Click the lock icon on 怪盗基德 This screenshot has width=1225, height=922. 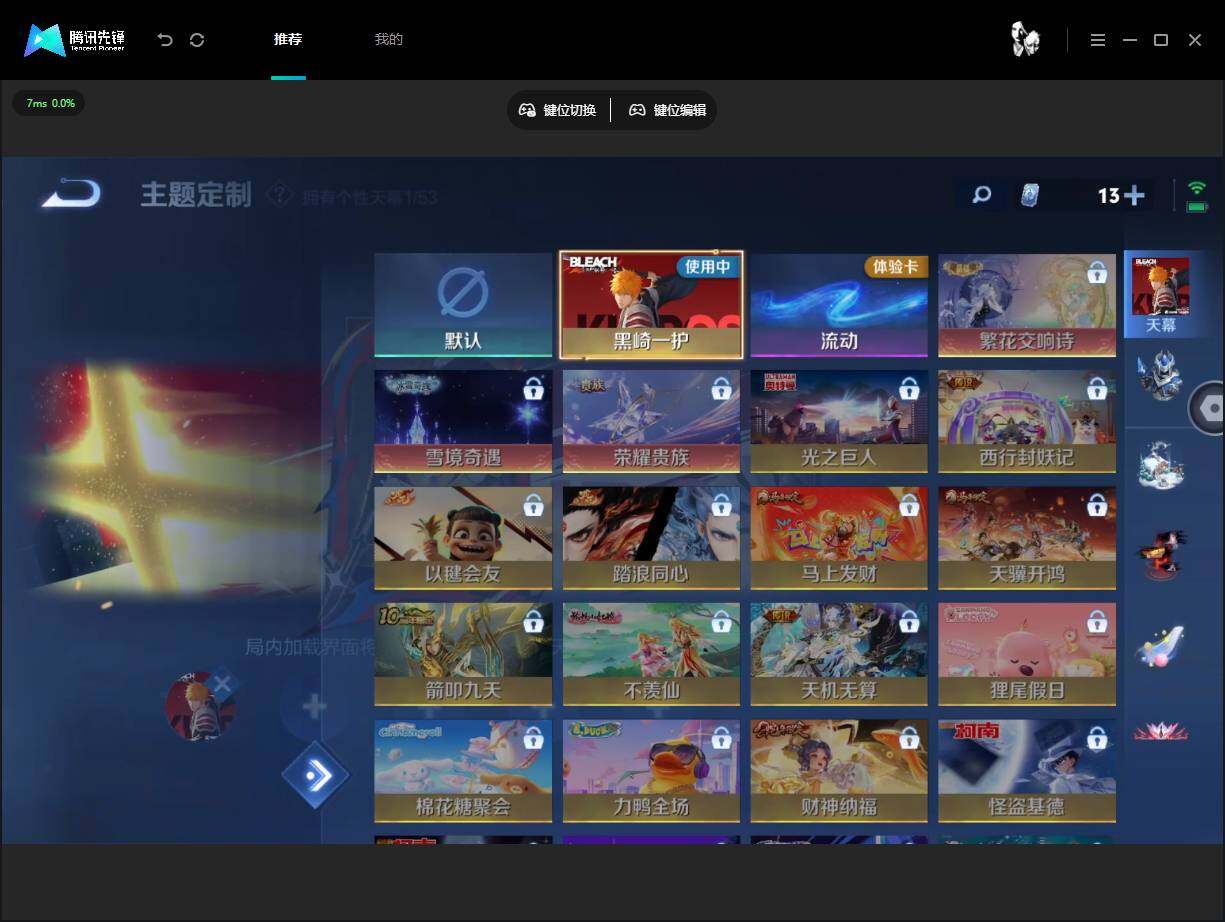pyautogui.click(x=1097, y=739)
